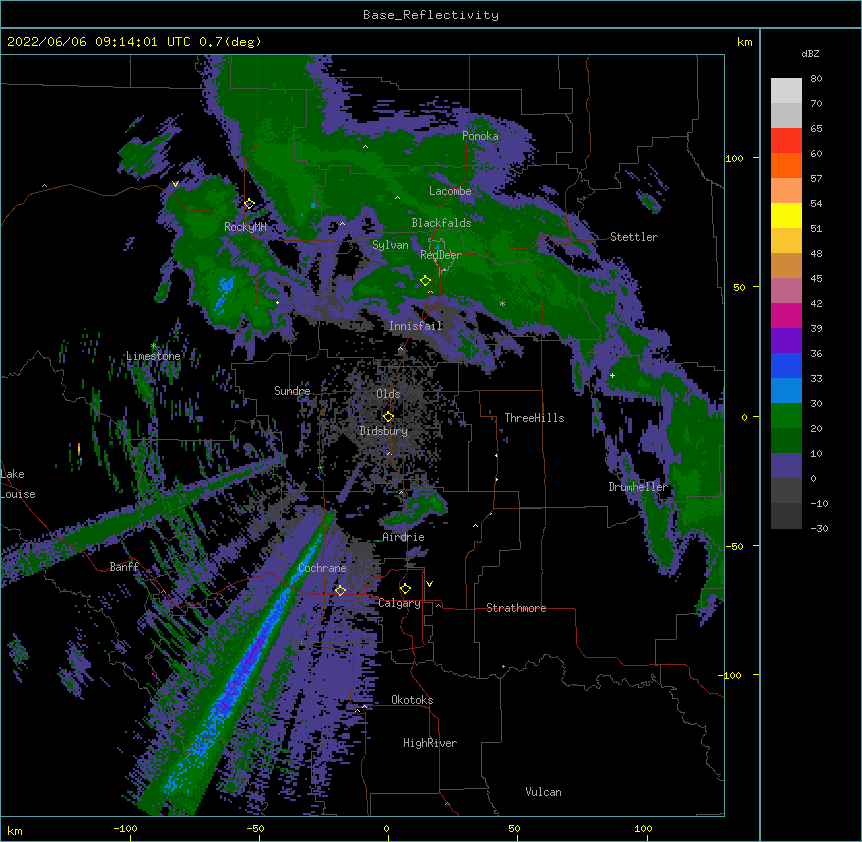Click the Base_Reflectivity title text
The height and width of the screenshot is (842, 862).
pos(431,15)
